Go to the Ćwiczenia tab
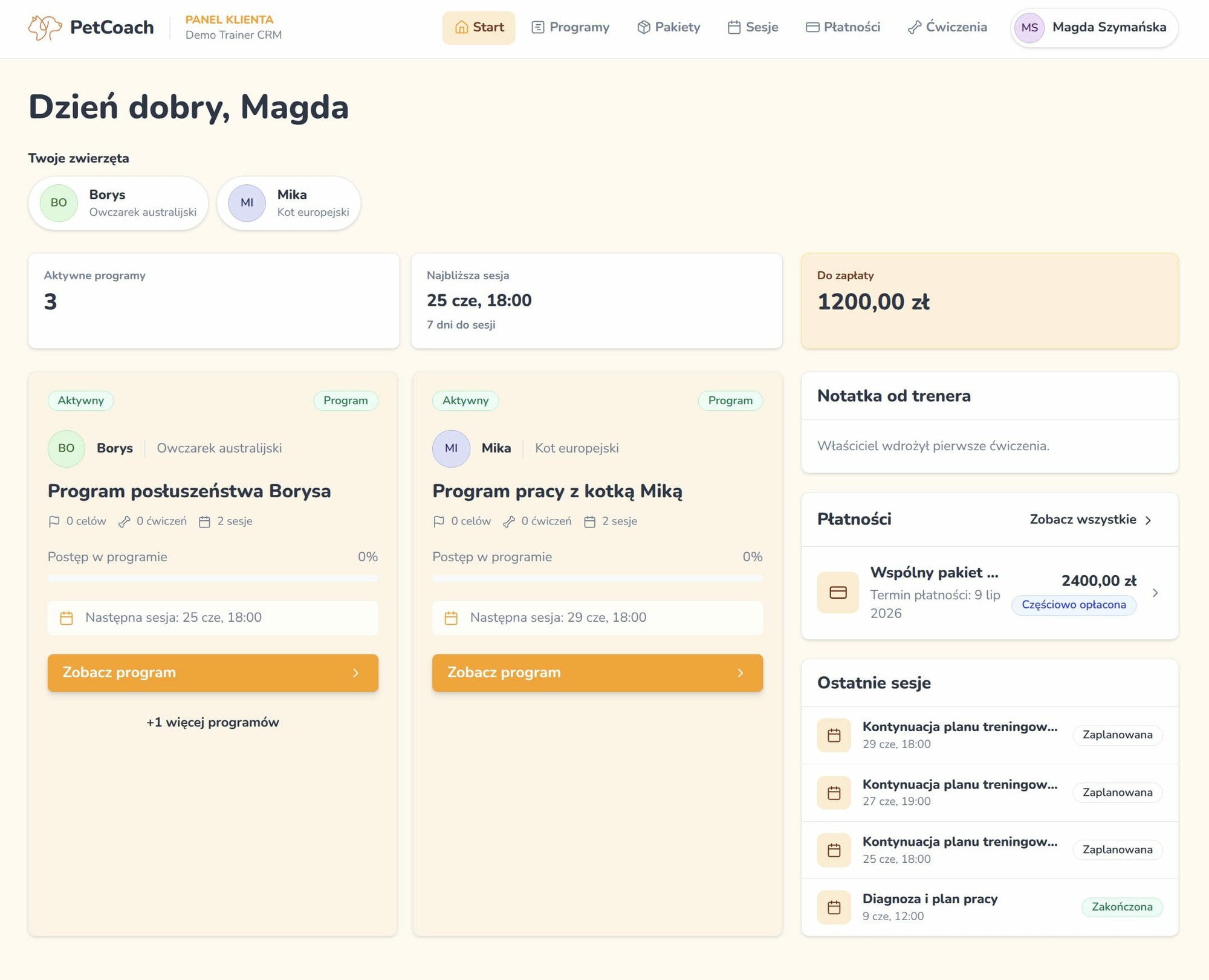This screenshot has height=980, width=1209. point(947,28)
